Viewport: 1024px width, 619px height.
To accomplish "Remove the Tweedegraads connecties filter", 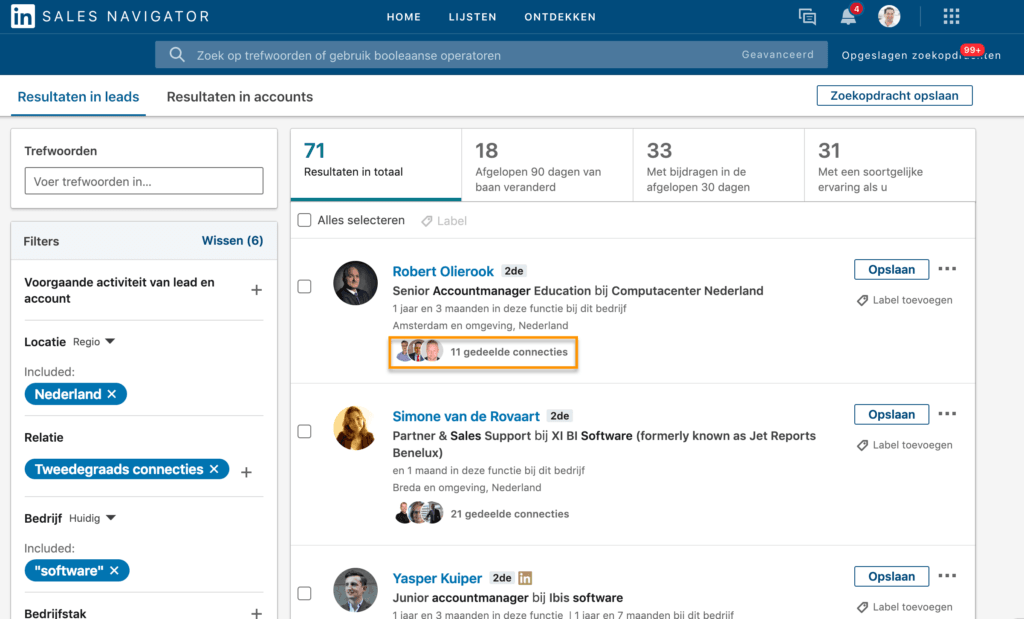I will 214,469.
